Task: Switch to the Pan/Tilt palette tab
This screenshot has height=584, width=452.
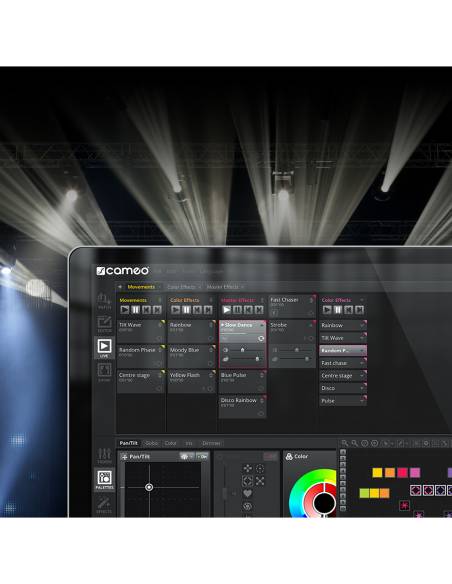Action: tap(129, 443)
